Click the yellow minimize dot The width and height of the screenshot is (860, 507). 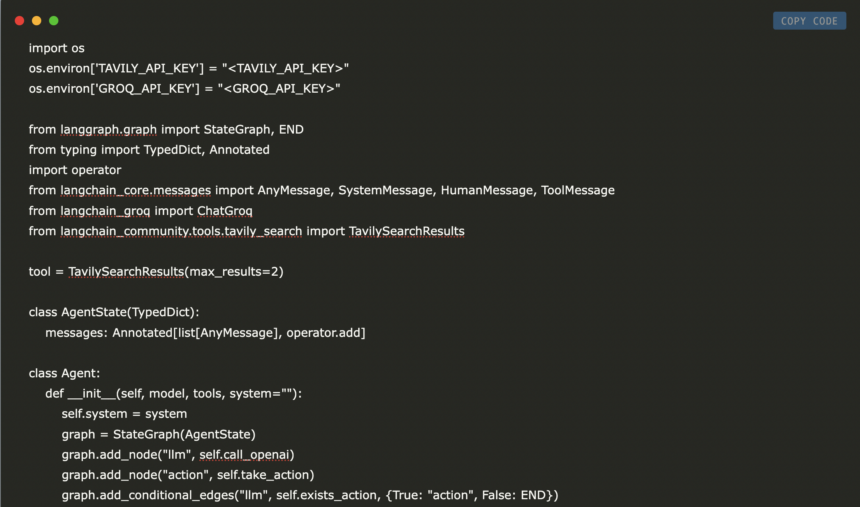[x=36, y=20]
